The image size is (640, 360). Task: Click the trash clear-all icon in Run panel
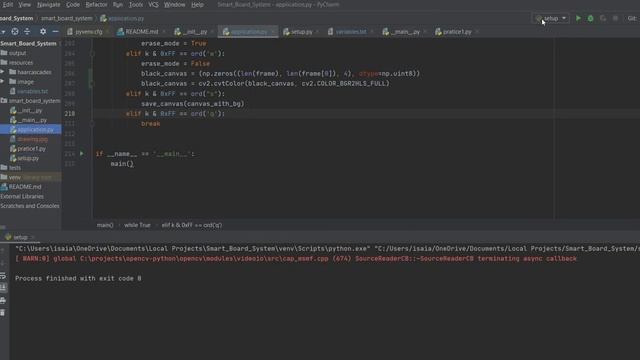[x=3, y=313]
